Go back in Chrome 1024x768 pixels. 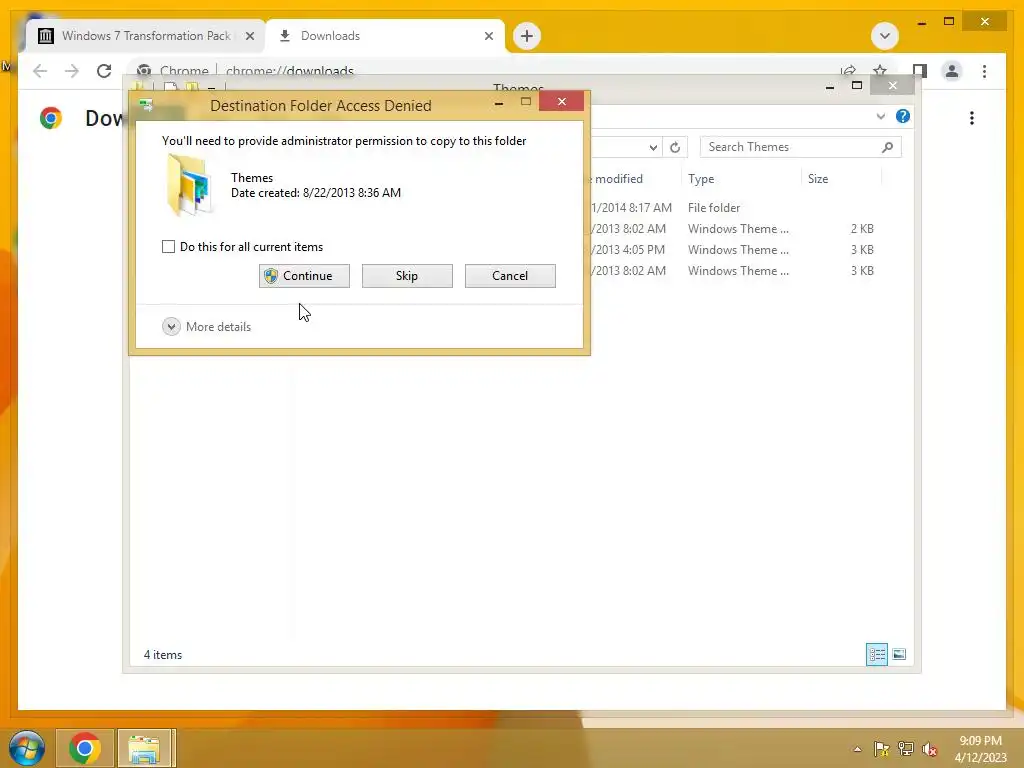[40, 71]
